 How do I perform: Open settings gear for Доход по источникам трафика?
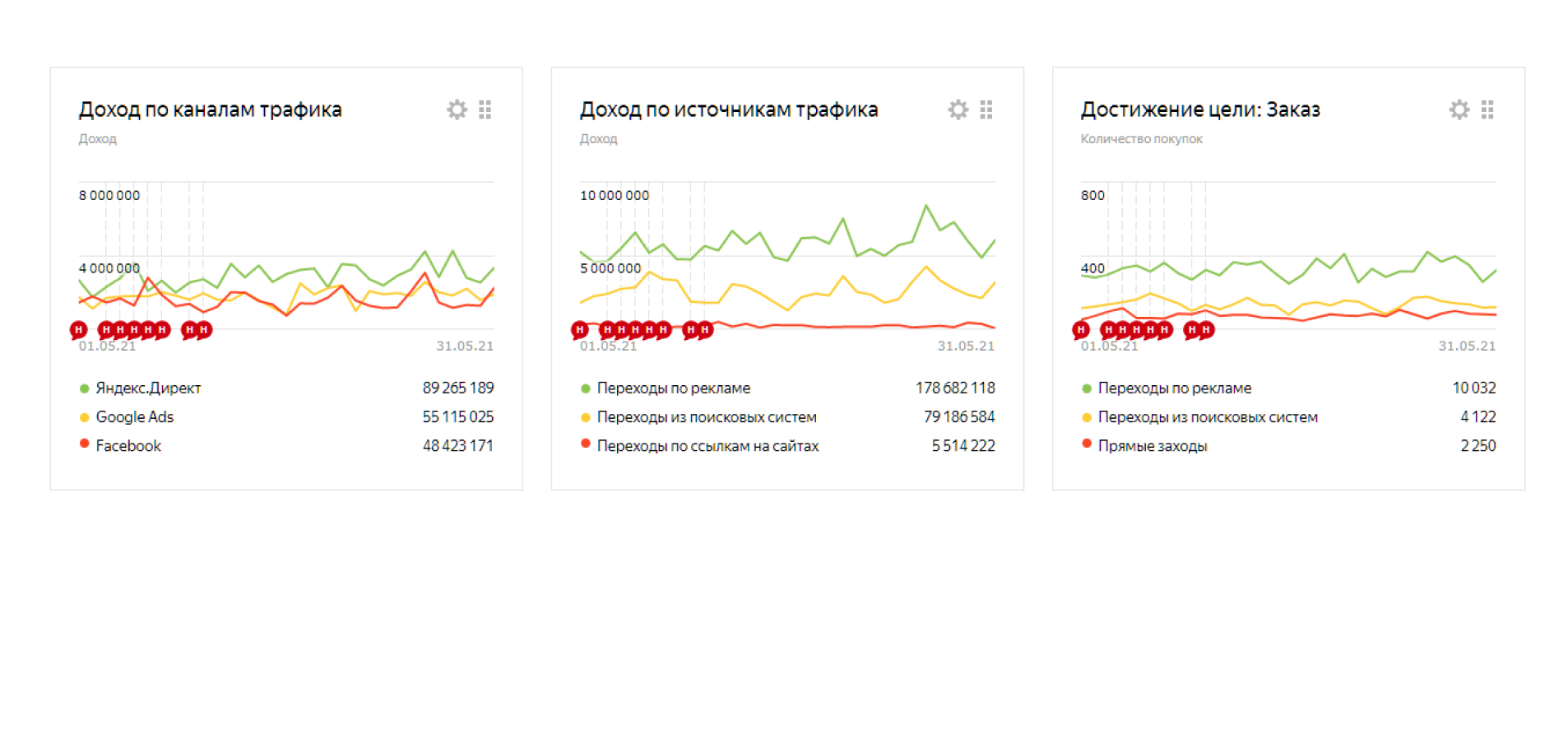tap(958, 109)
